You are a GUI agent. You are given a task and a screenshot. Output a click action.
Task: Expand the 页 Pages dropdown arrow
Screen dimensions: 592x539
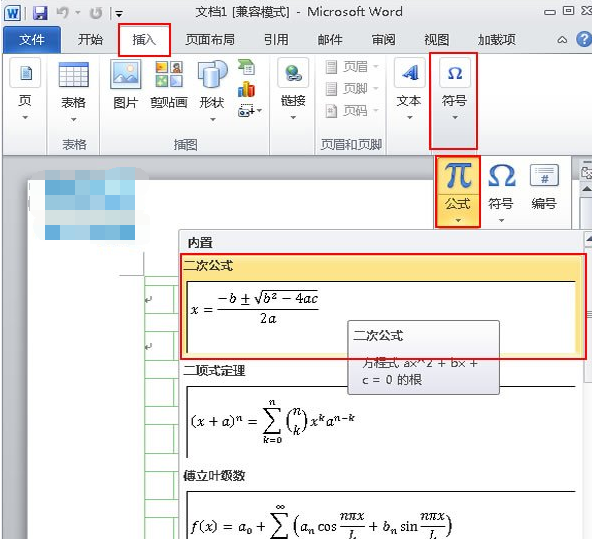[x=25, y=117]
